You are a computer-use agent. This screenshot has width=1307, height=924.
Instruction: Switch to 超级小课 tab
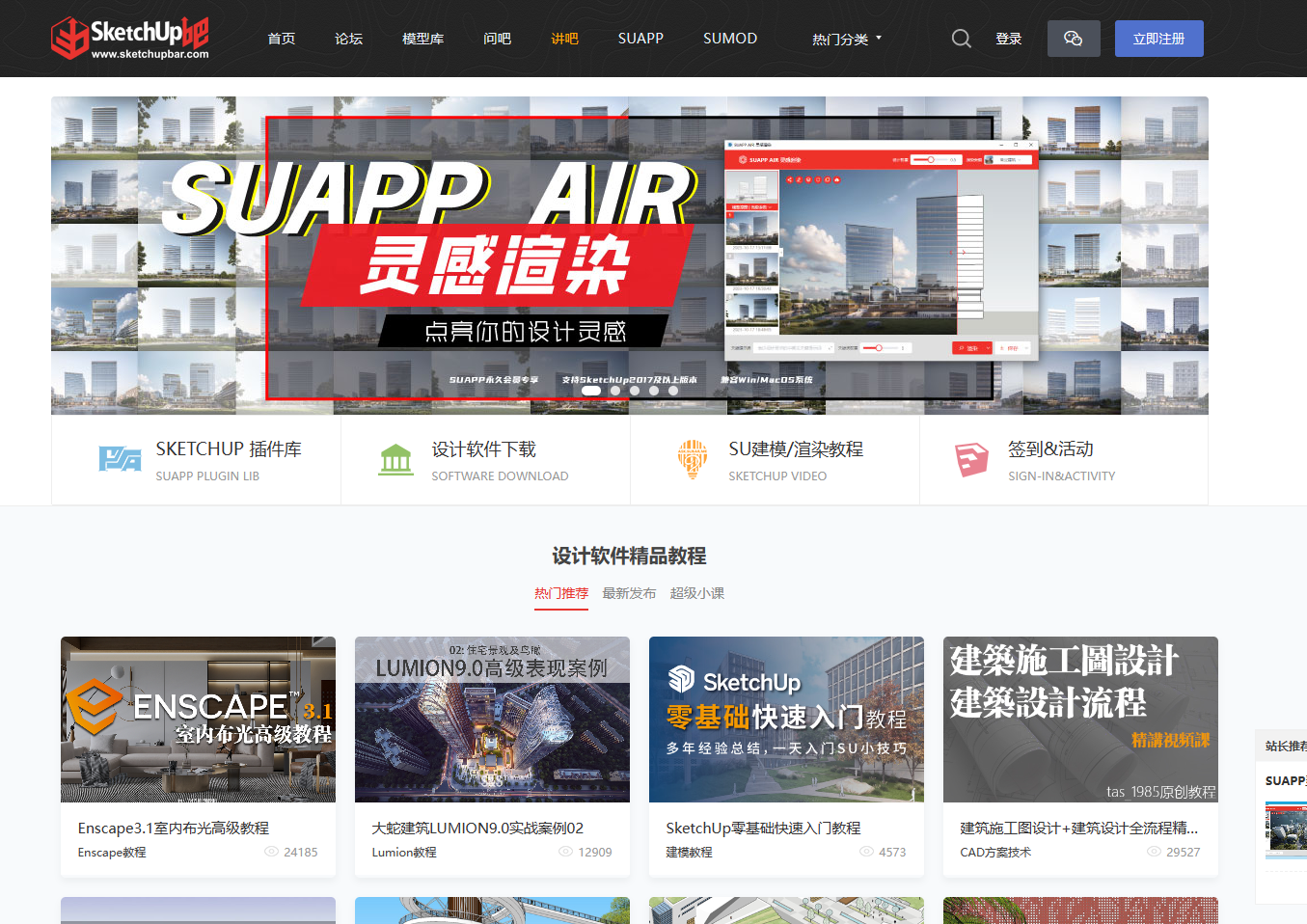click(x=697, y=593)
